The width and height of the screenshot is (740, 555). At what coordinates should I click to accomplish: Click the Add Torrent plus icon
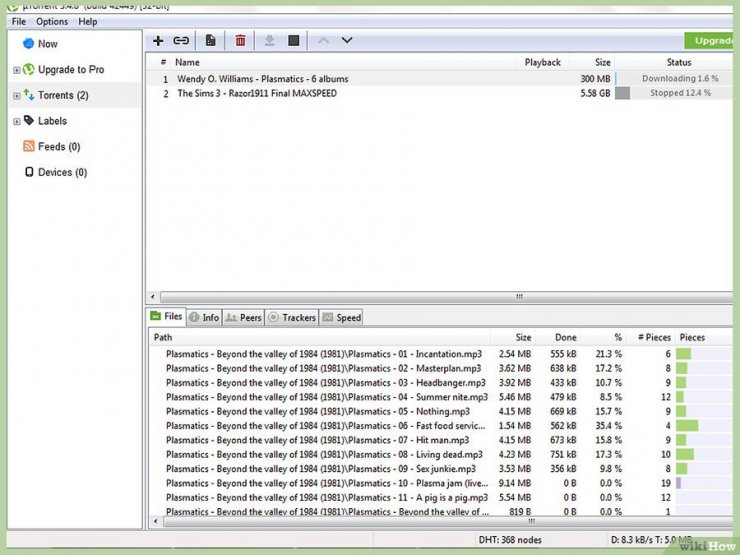pyautogui.click(x=158, y=41)
